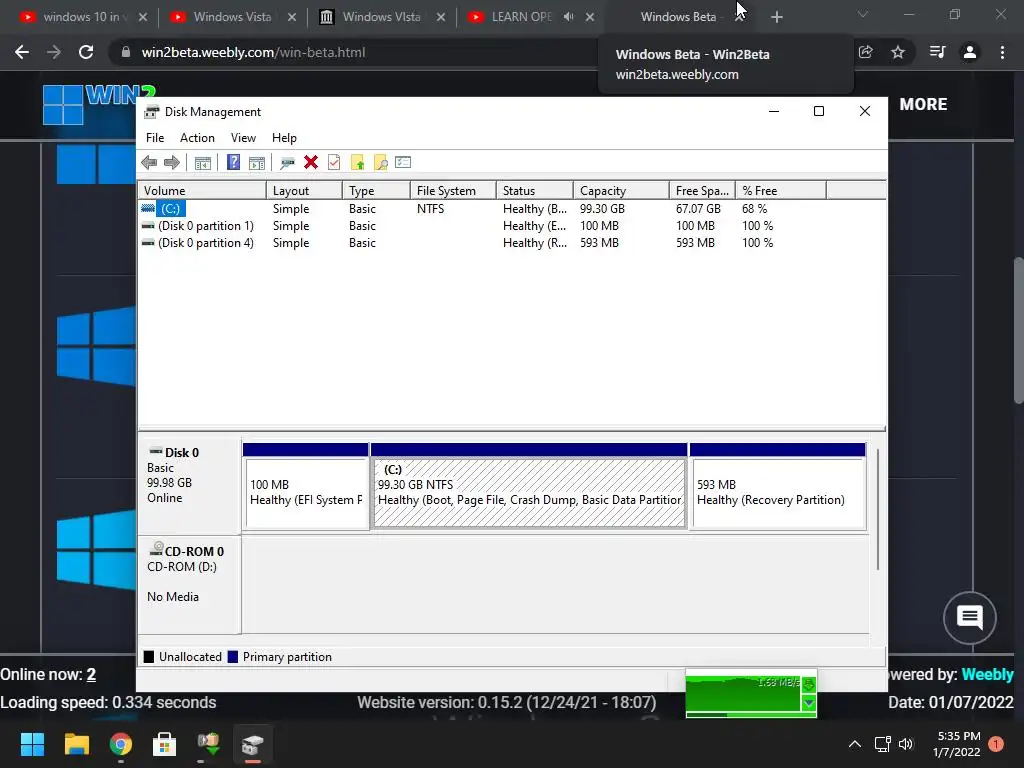The height and width of the screenshot is (768, 1024).
Task: Close the LEARN OPE tab
Action: 590,17
